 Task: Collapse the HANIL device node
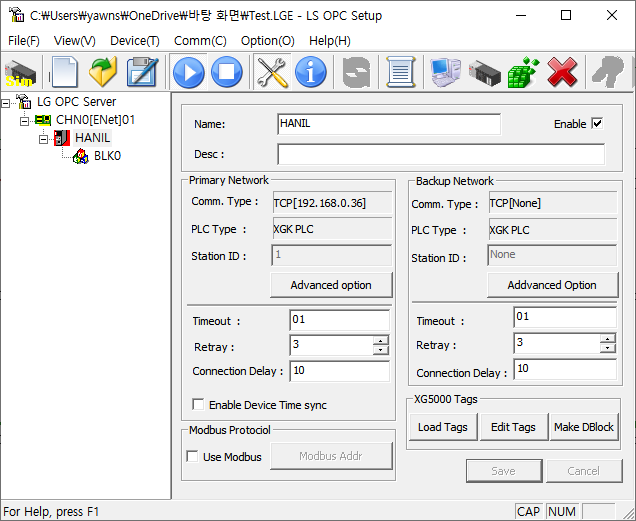click(x=43, y=140)
